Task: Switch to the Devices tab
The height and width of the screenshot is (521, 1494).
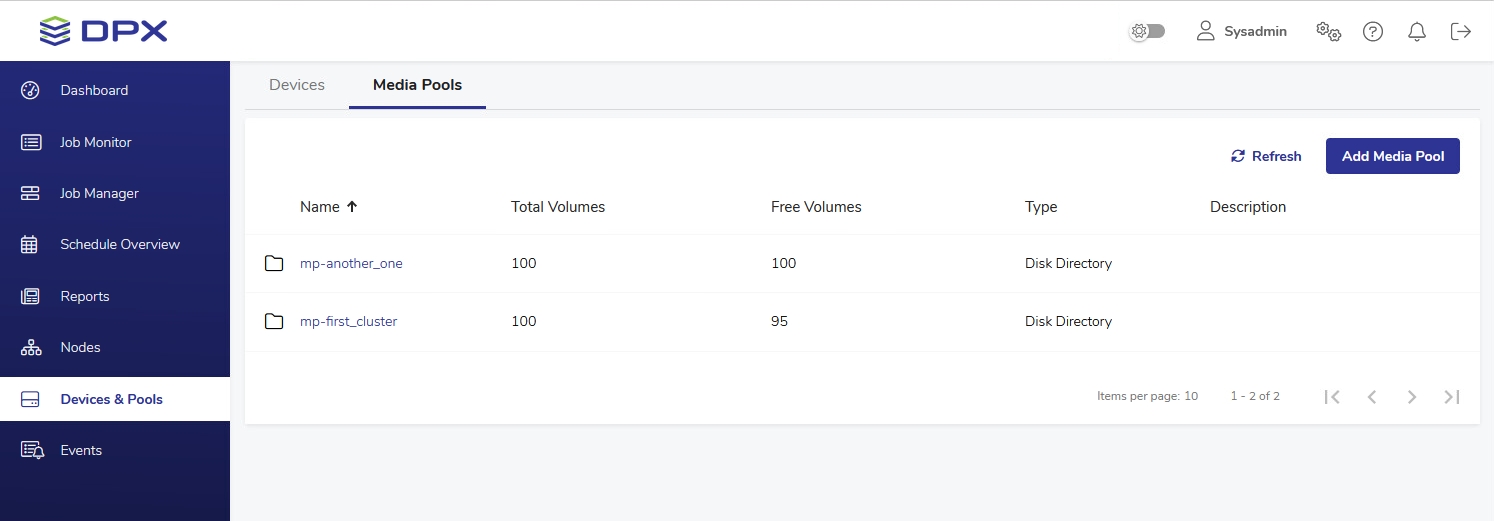Action: pyautogui.click(x=297, y=85)
